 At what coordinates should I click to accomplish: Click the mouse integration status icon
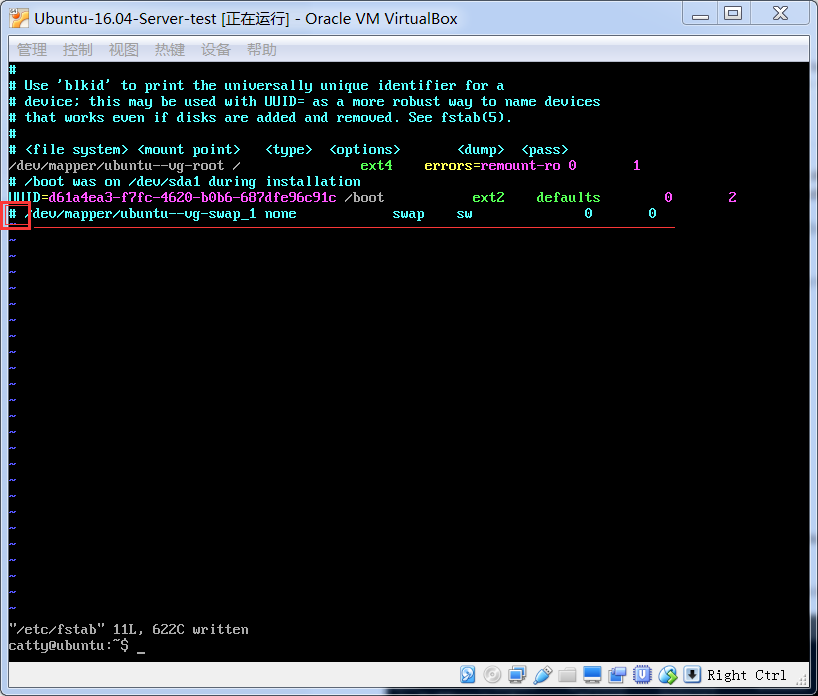click(x=667, y=675)
